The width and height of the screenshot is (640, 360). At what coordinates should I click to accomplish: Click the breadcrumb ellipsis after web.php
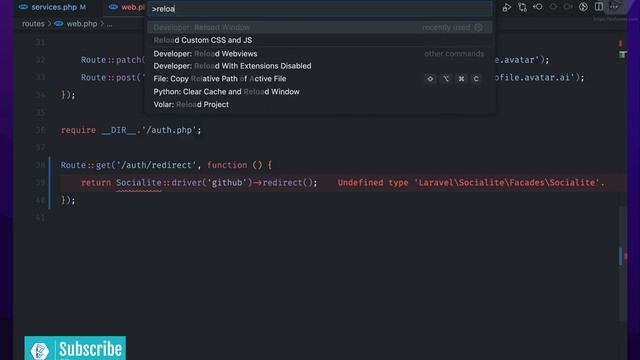coord(109,24)
